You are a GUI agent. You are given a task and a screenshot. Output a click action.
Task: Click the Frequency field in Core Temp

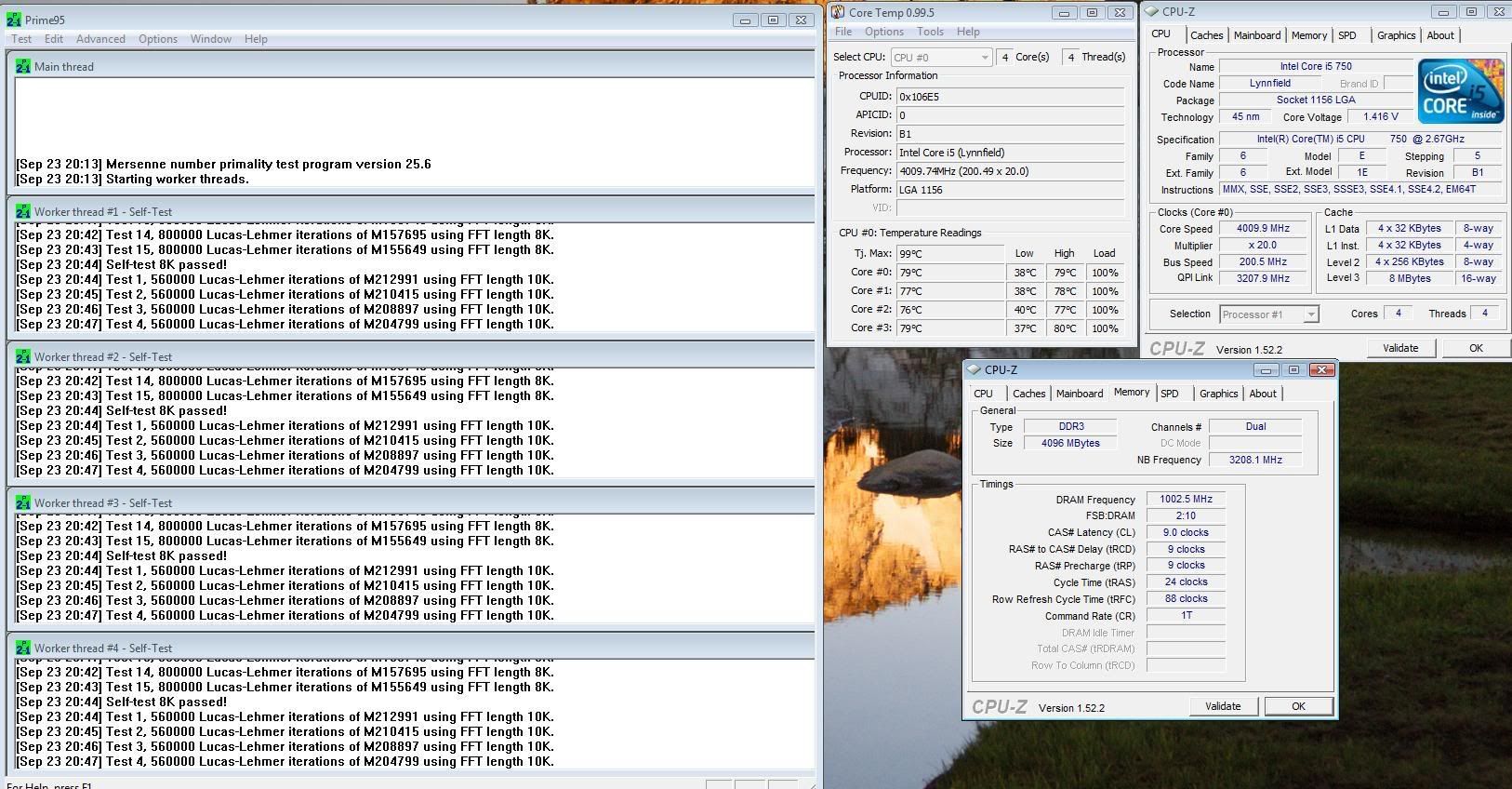coord(1010,171)
